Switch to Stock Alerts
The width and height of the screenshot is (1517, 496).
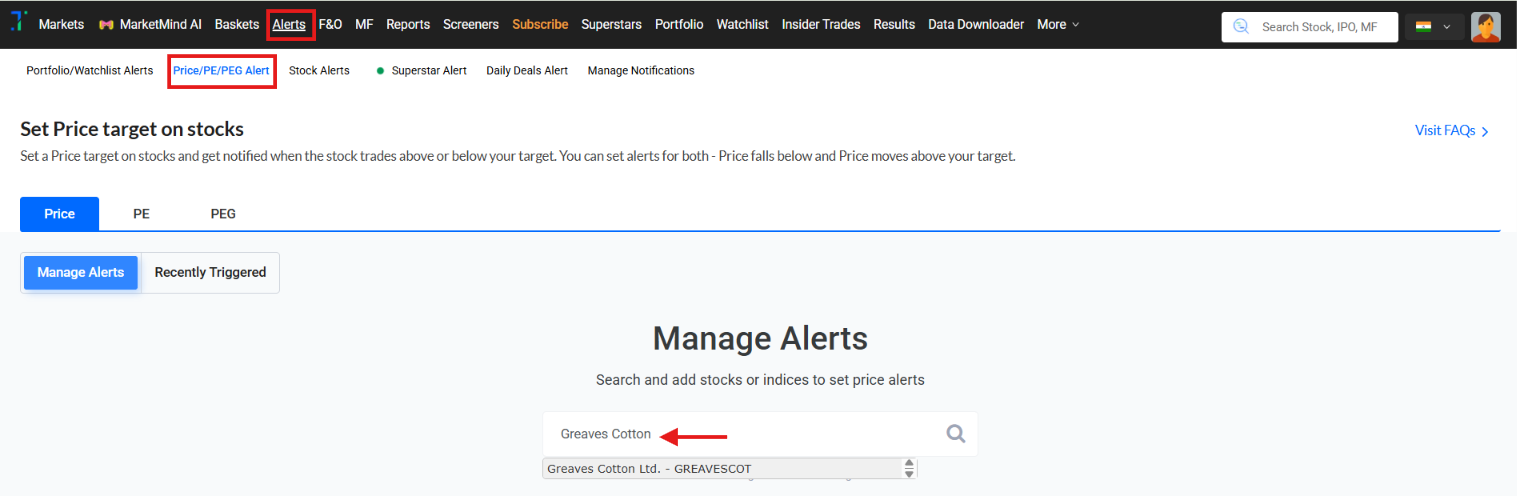[x=319, y=71]
